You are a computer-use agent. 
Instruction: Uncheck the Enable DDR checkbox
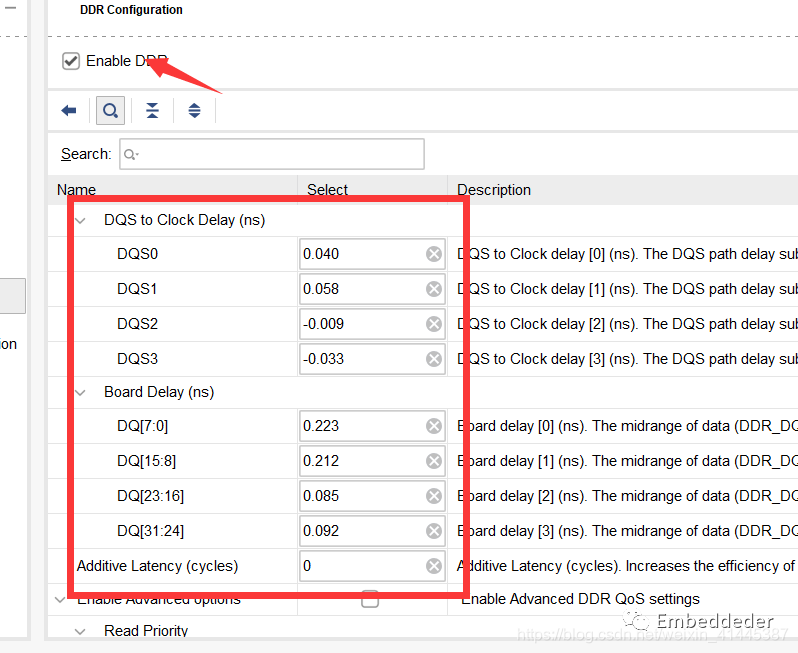(x=71, y=61)
